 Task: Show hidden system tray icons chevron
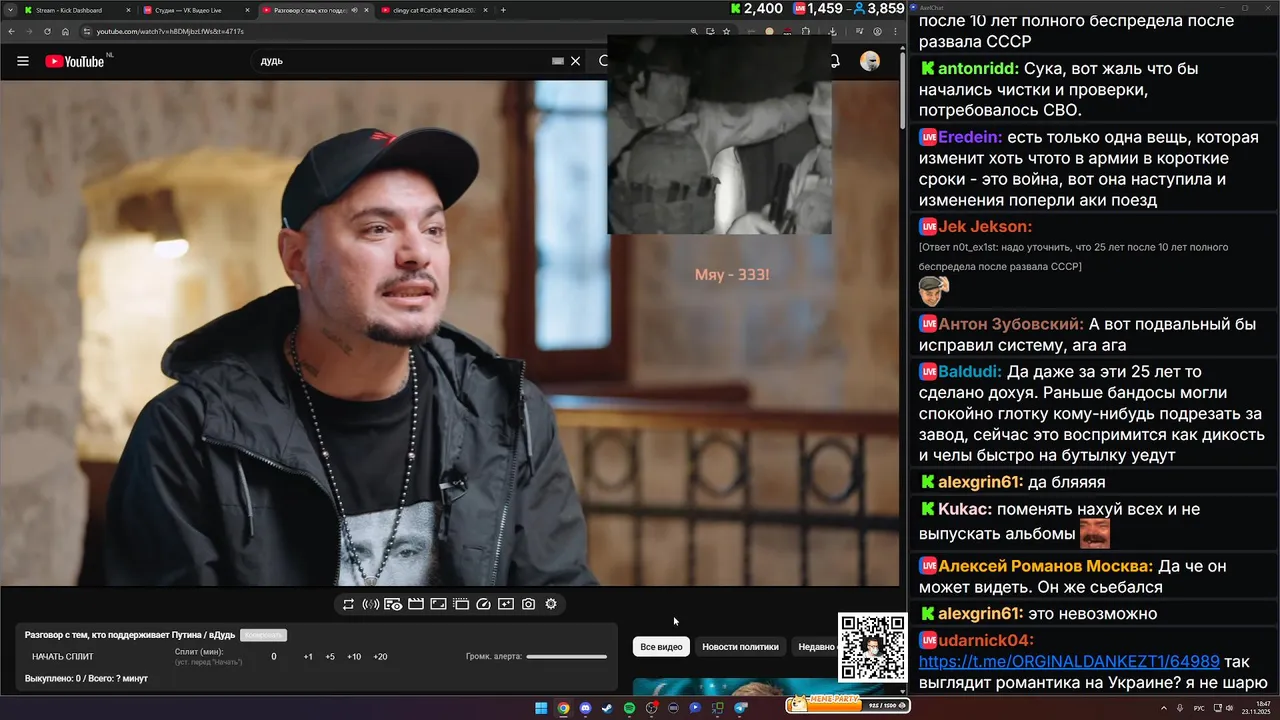pyautogui.click(x=1164, y=709)
